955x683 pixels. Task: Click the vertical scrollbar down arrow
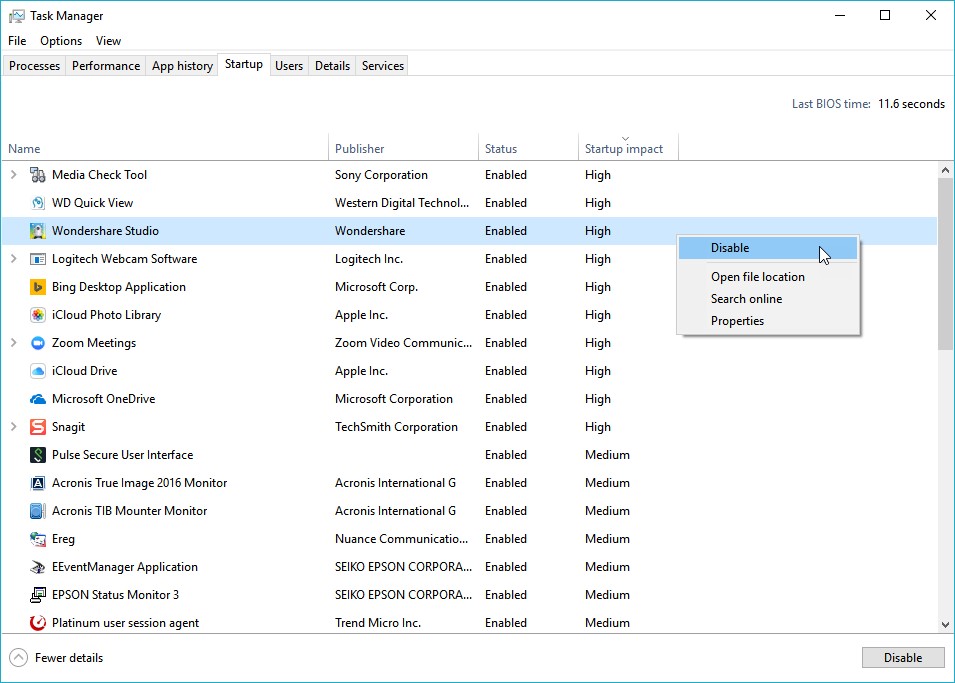[x=946, y=624]
